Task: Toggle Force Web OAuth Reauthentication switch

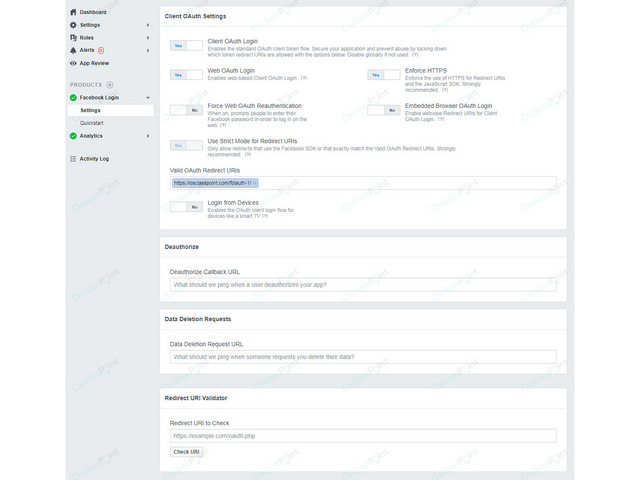Action: (186, 110)
